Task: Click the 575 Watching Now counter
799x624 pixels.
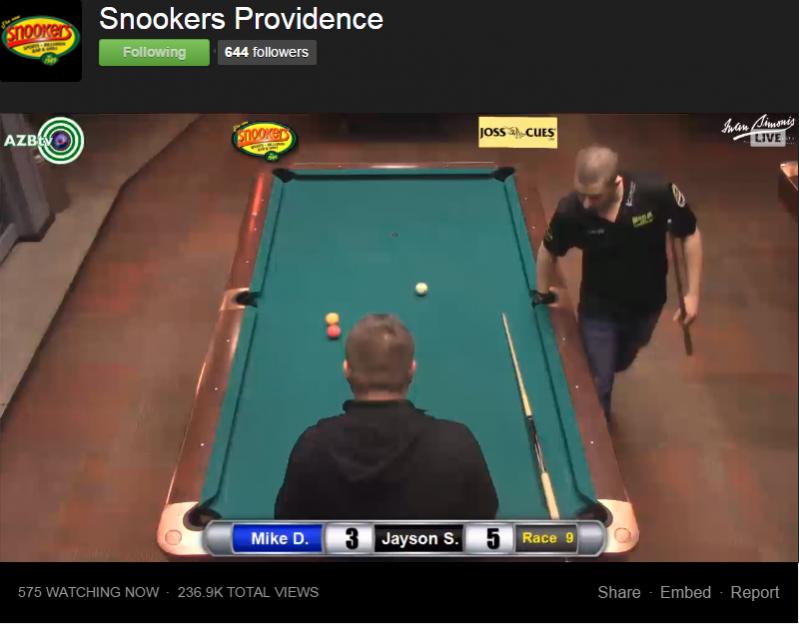Action: tap(88, 592)
